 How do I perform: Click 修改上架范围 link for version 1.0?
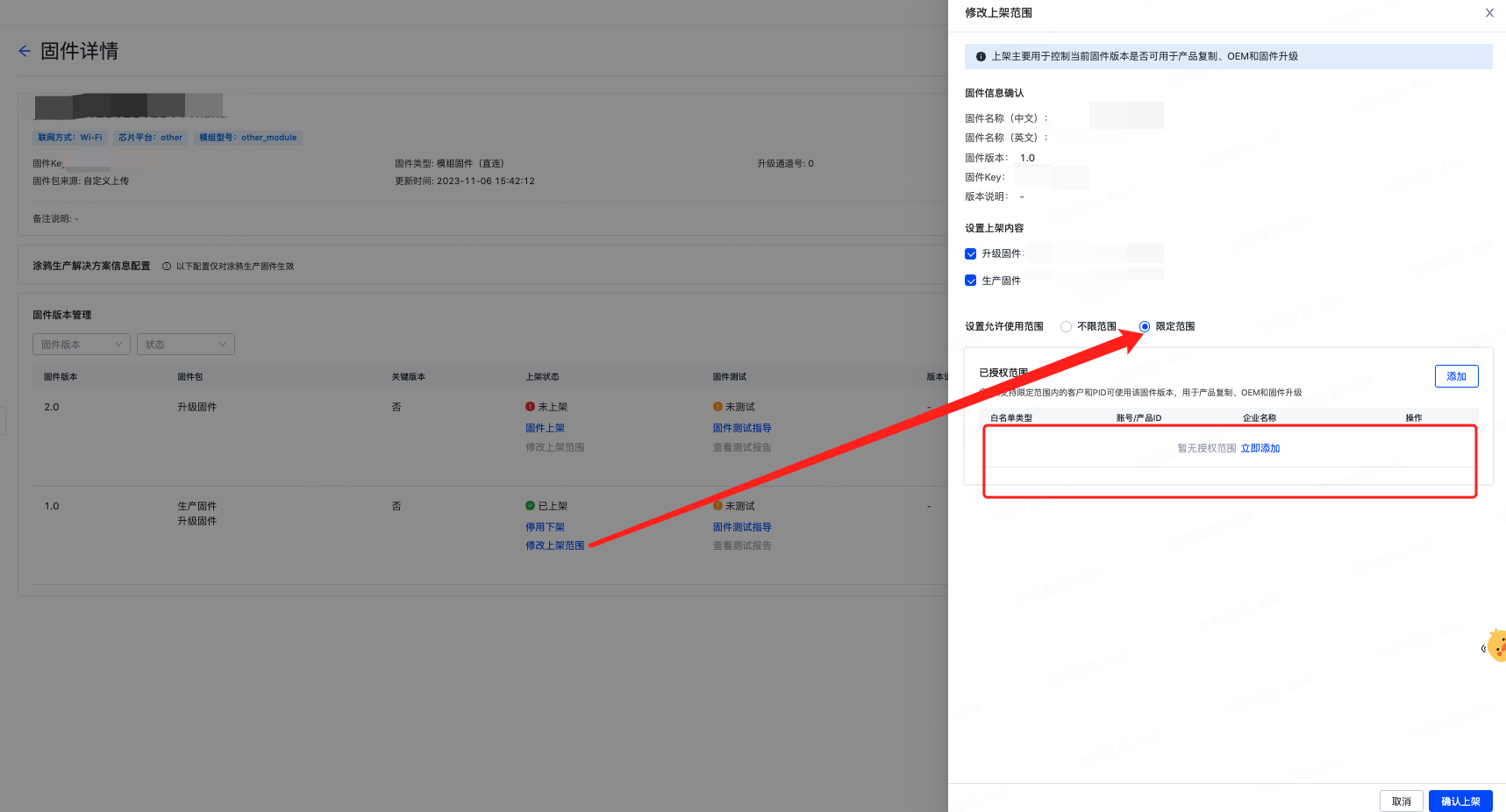(x=554, y=545)
